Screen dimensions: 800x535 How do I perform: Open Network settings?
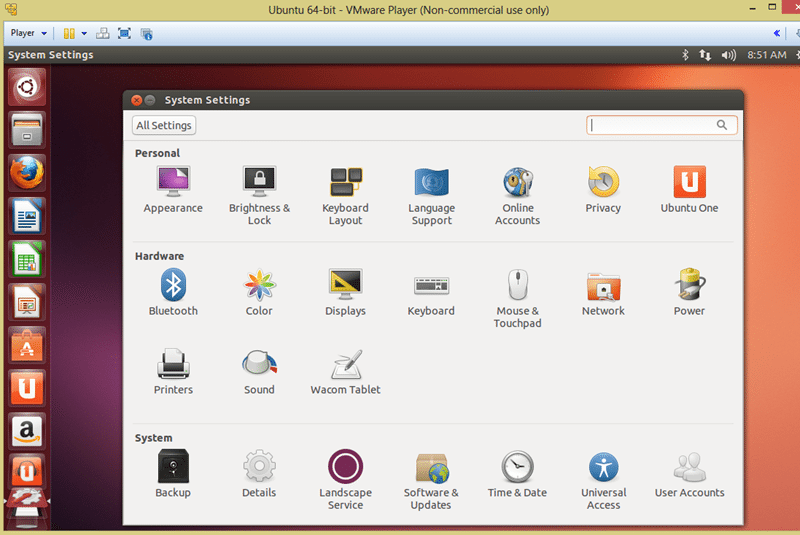coord(603,292)
